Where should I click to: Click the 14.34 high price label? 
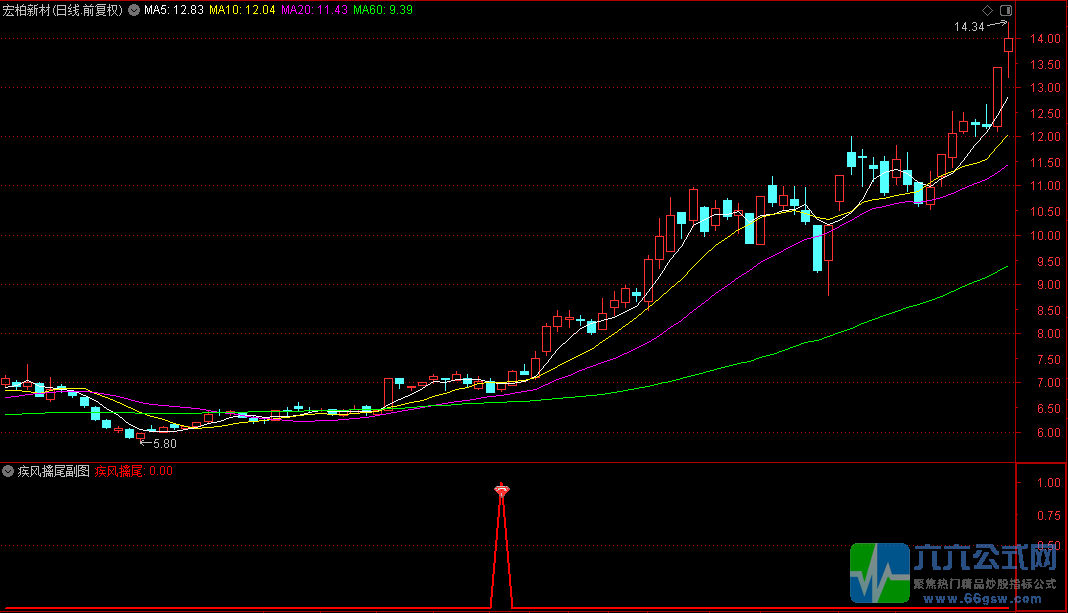coord(969,27)
